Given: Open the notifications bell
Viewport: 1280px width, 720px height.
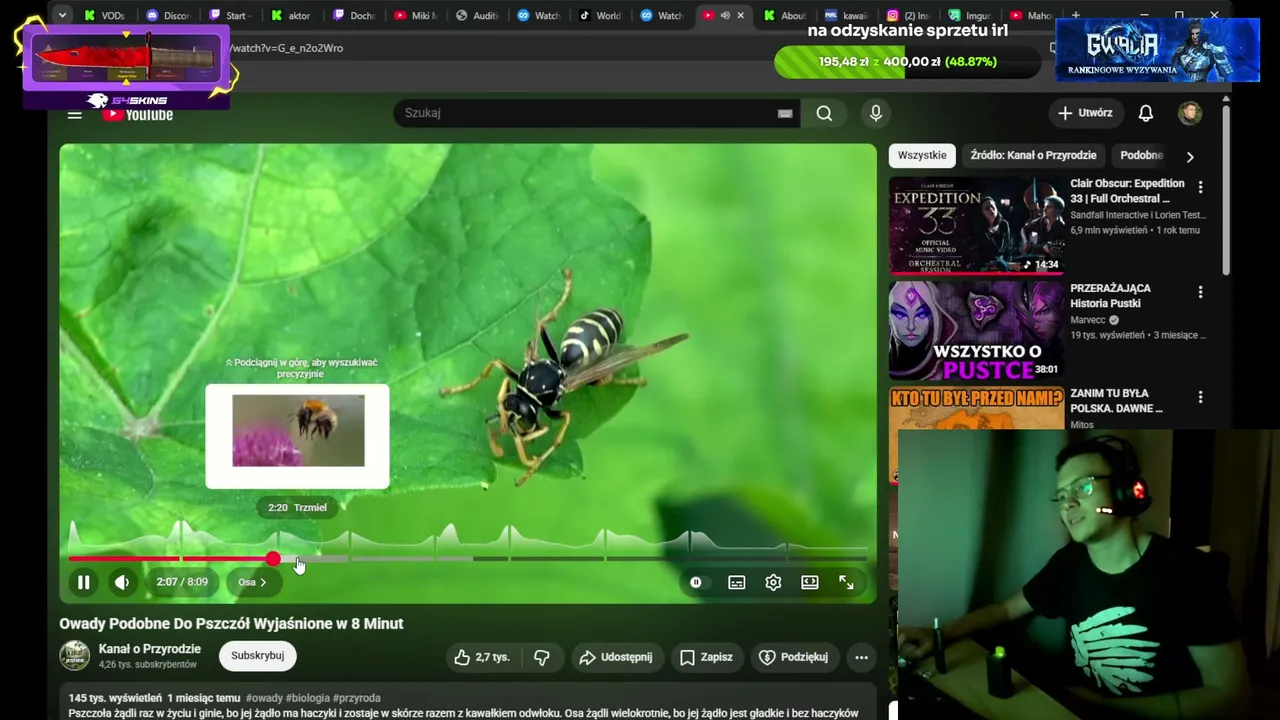Looking at the screenshot, I should click(x=1146, y=113).
